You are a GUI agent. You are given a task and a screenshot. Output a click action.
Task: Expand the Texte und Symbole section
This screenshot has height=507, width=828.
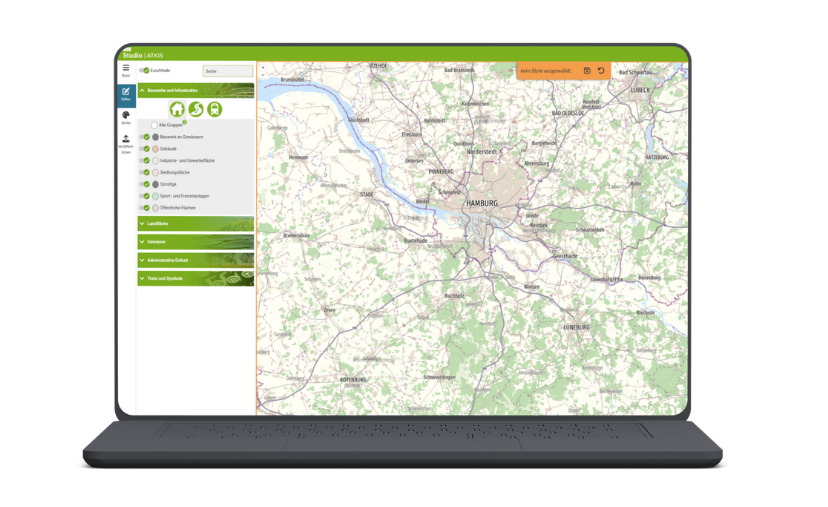pos(196,278)
